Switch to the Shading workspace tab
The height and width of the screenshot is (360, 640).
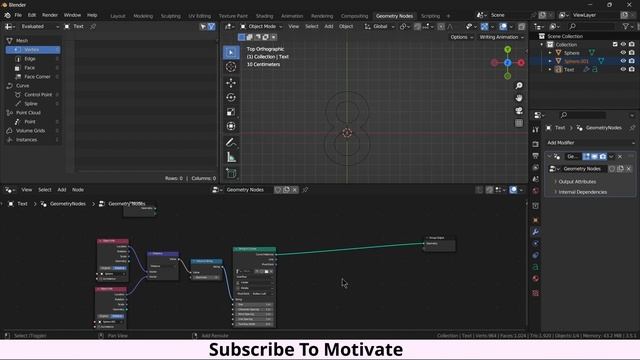tap(264, 16)
